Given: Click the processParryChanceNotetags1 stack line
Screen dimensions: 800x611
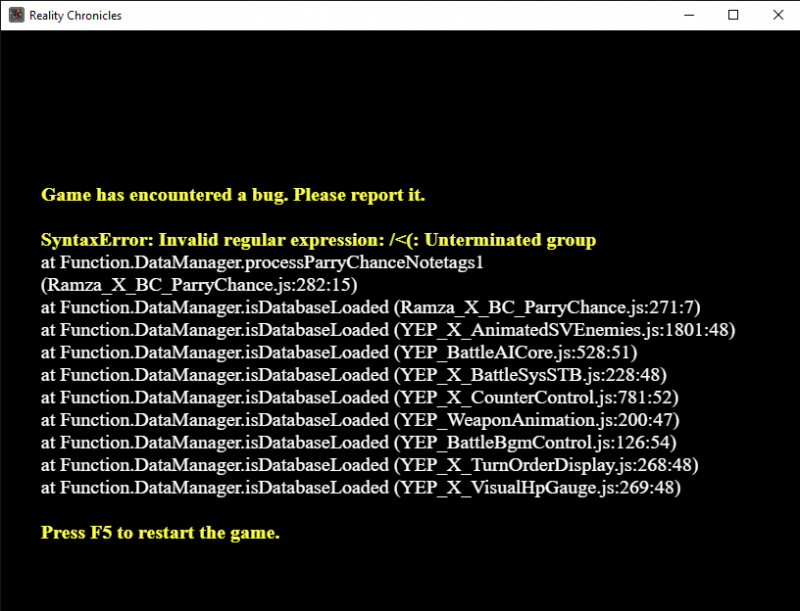Looking at the screenshot, I should (262, 263).
